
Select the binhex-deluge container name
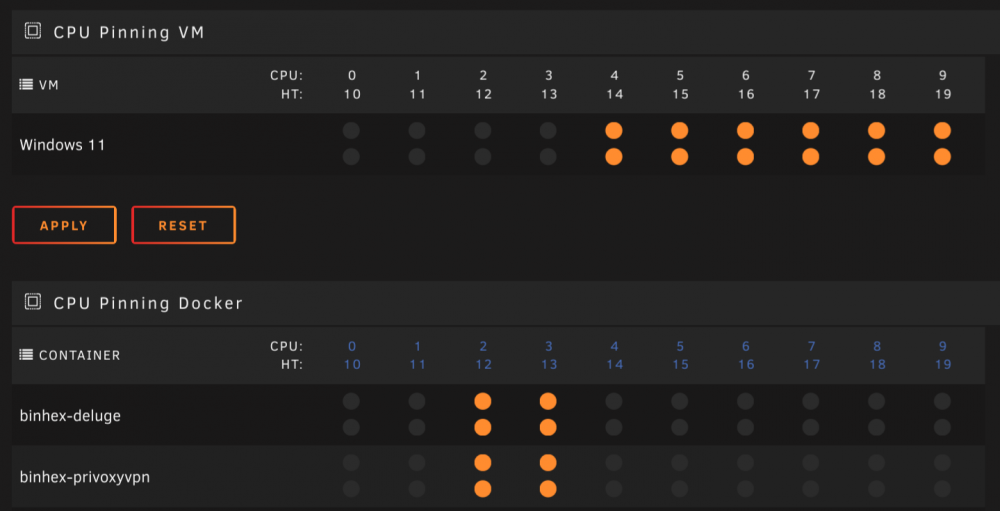click(70, 417)
